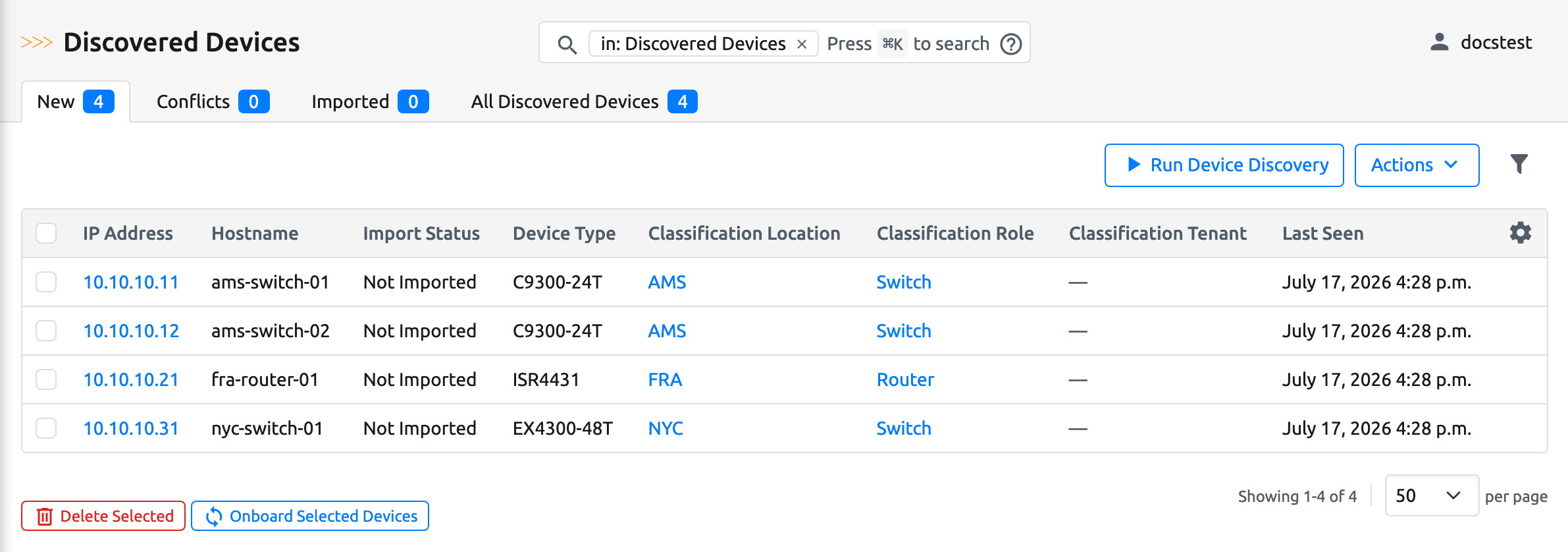The height and width of the screenshot is (552, 1568).
Task: Open IP address 10.10.10.31
Action: tap(130, 429)
